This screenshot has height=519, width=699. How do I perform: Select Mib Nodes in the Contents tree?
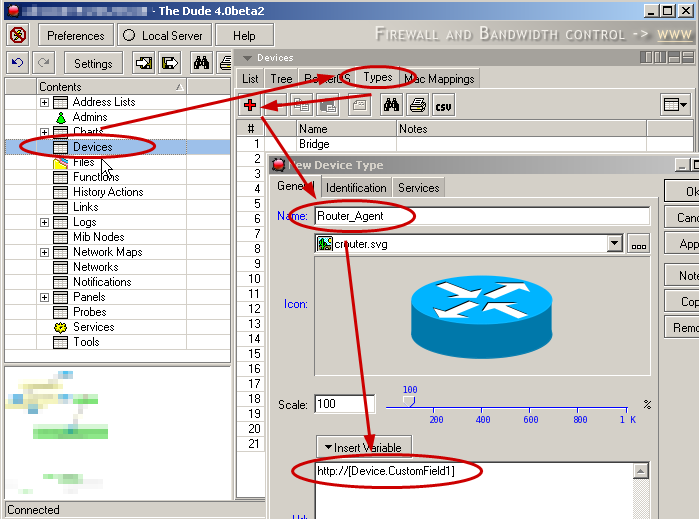pyautogui.click(x=99, y=237)
